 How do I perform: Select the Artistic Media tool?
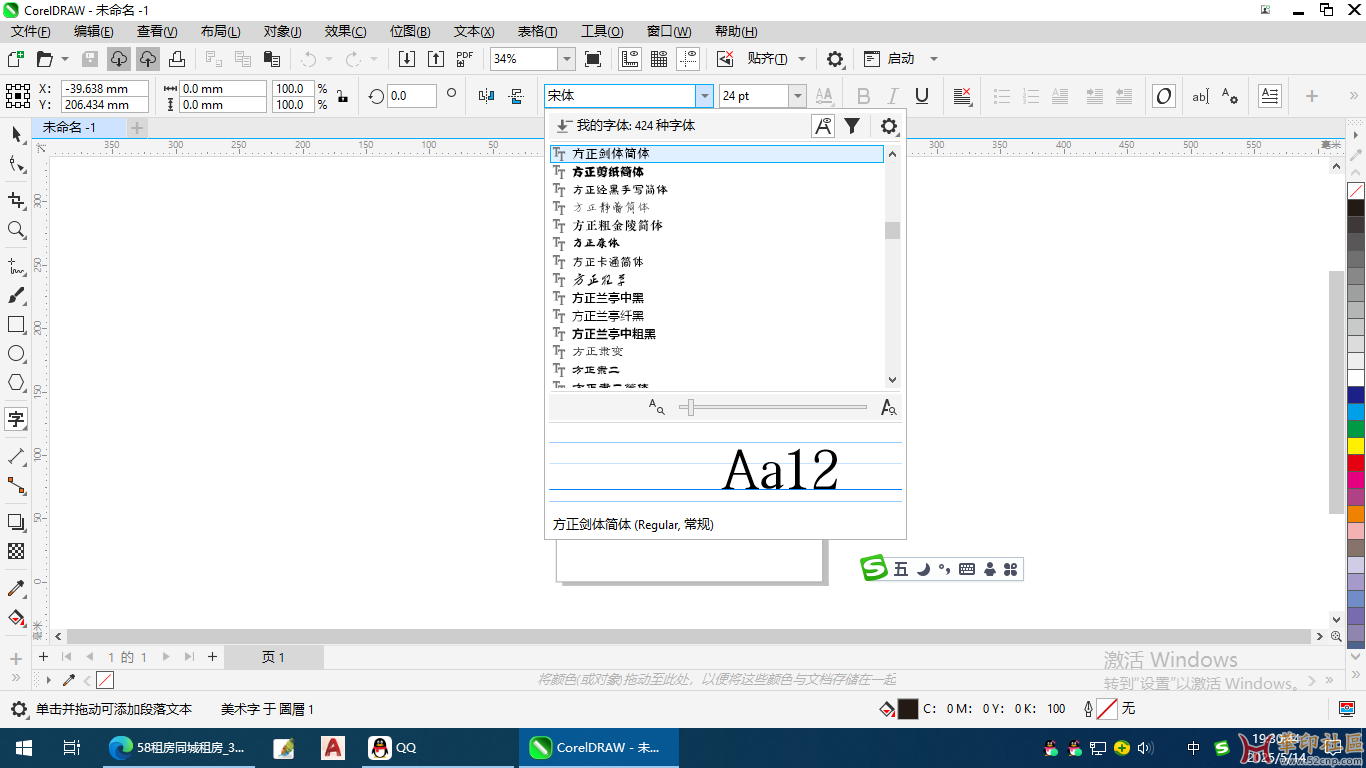16,296
